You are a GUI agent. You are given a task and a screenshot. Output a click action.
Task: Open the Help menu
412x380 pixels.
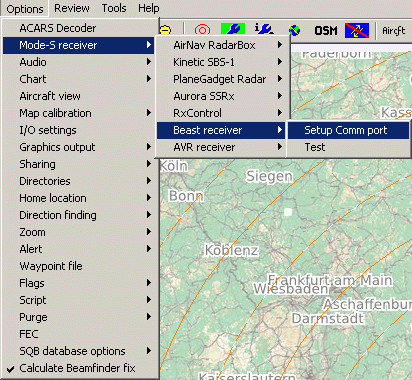[x=149, y=8]
